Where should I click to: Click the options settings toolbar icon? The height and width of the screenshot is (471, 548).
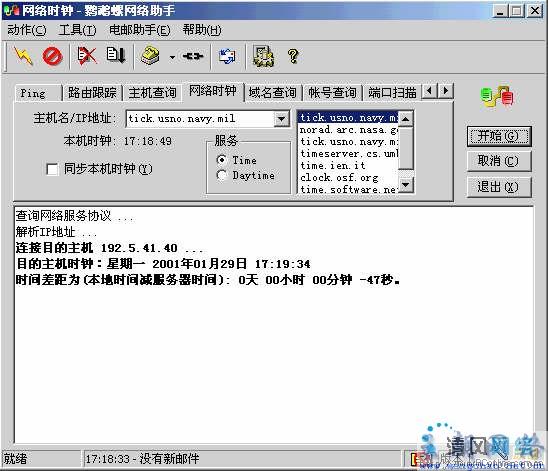[x=263, y=56]
